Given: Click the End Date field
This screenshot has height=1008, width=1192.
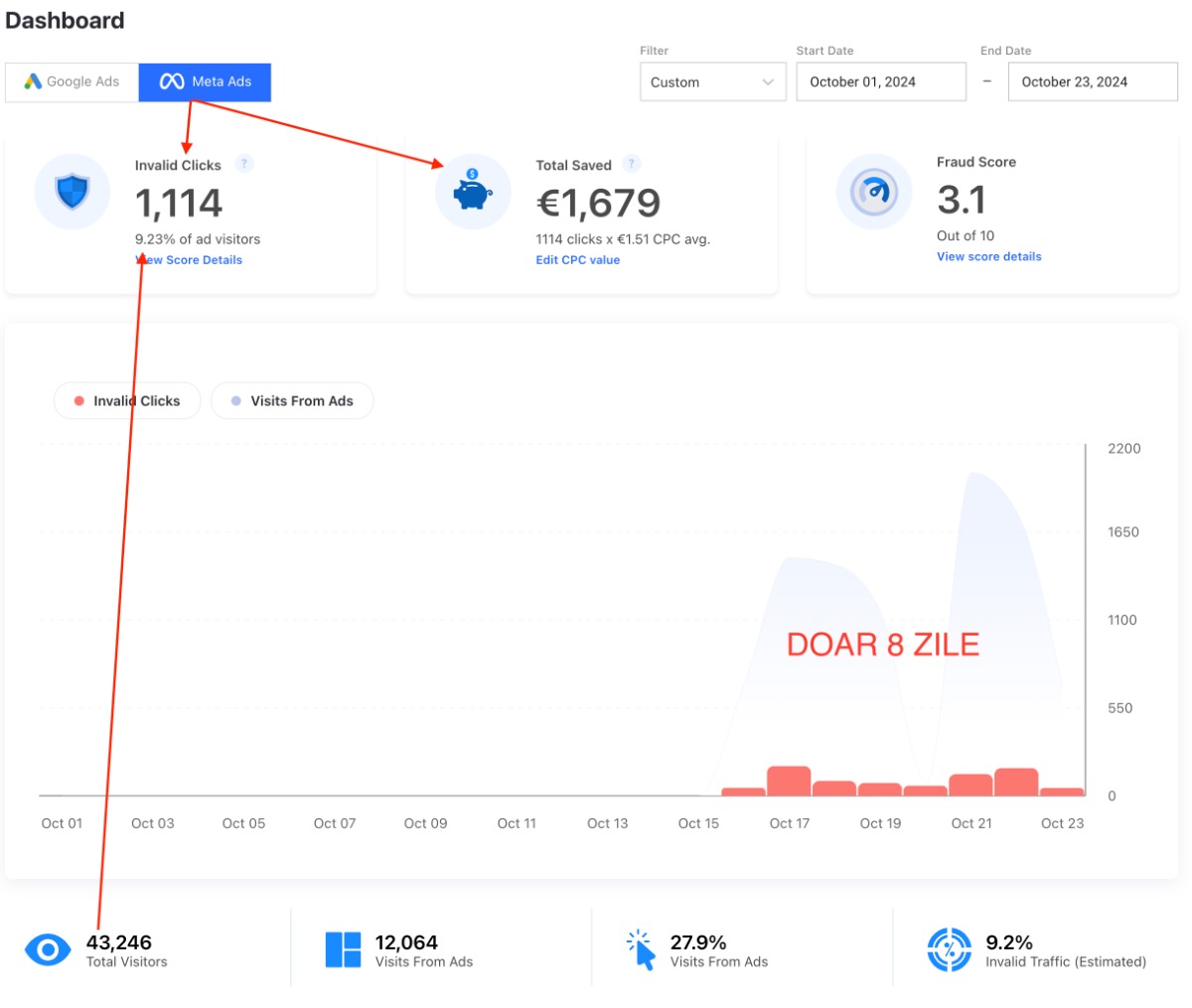Looking at the screenshot, I should pyautogui.click(x=1093, y=82).
